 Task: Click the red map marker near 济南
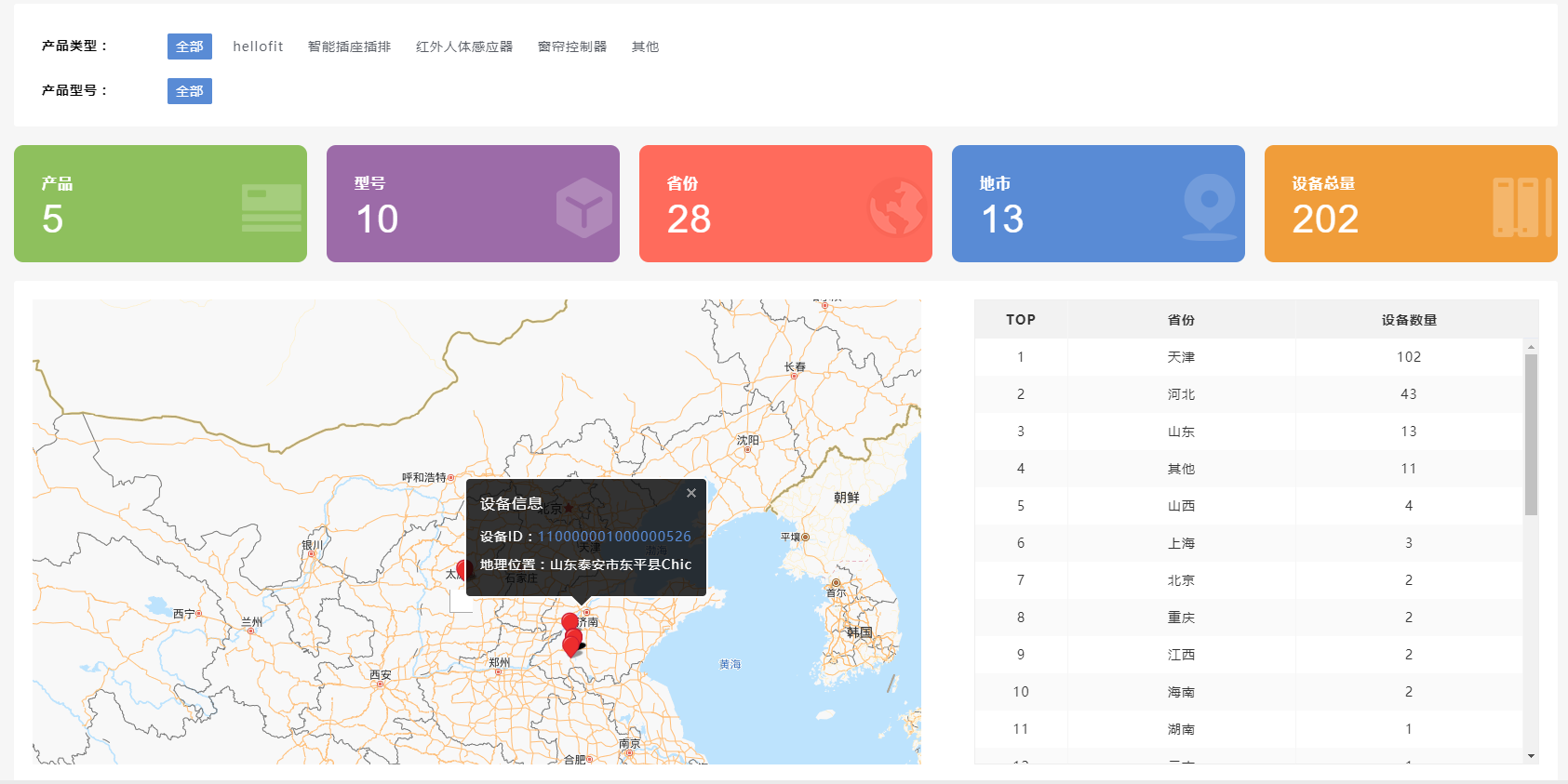point(570,623)
